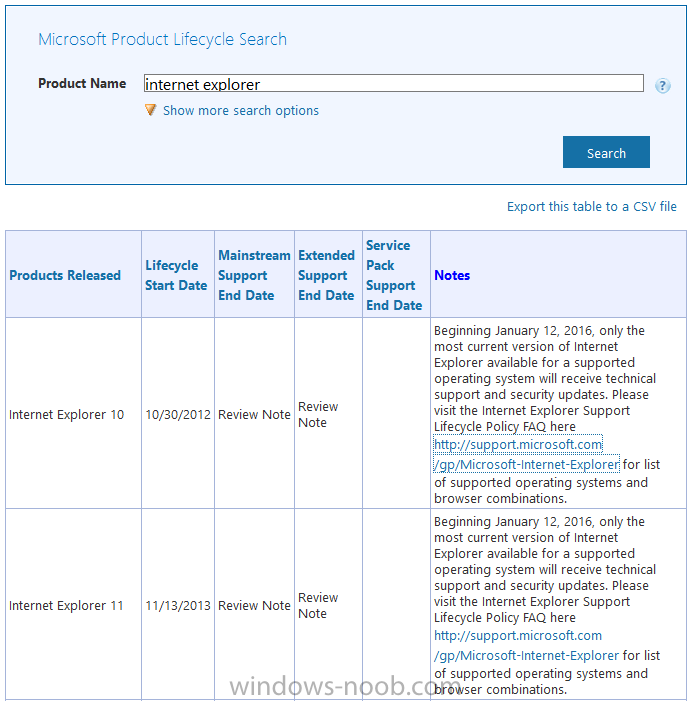
Task: Open Show more search options link
Action: tap(241, 110)
